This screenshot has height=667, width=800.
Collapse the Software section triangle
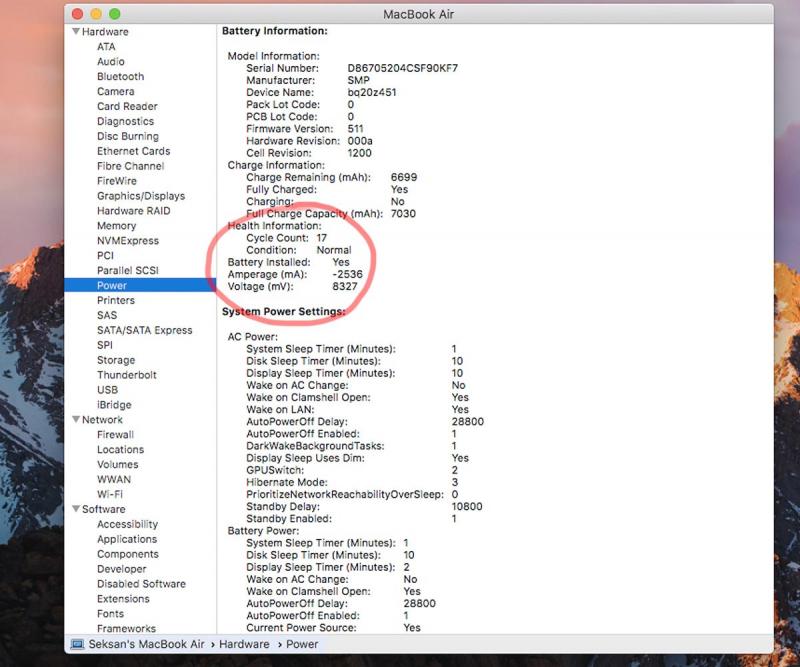coord(76,509)
